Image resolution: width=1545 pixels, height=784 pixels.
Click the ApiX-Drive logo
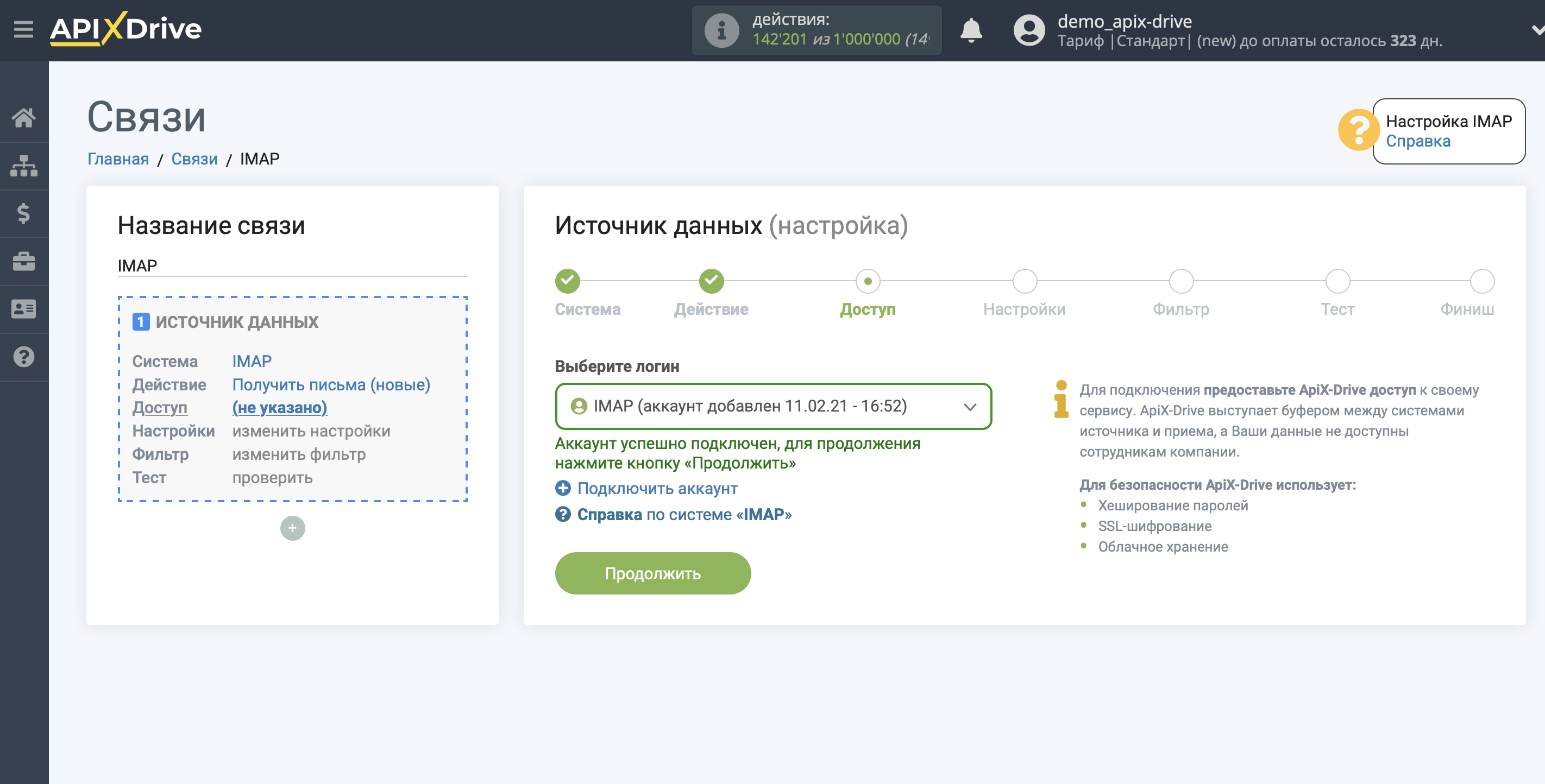[x=125, y=29]
